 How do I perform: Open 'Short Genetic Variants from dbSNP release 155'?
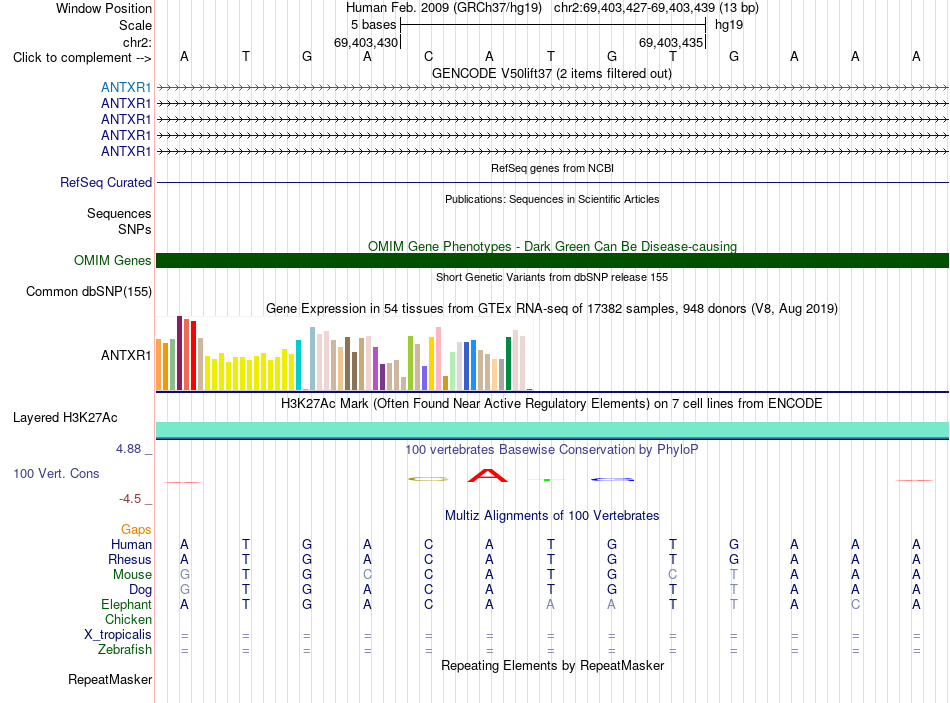[552, 277]
